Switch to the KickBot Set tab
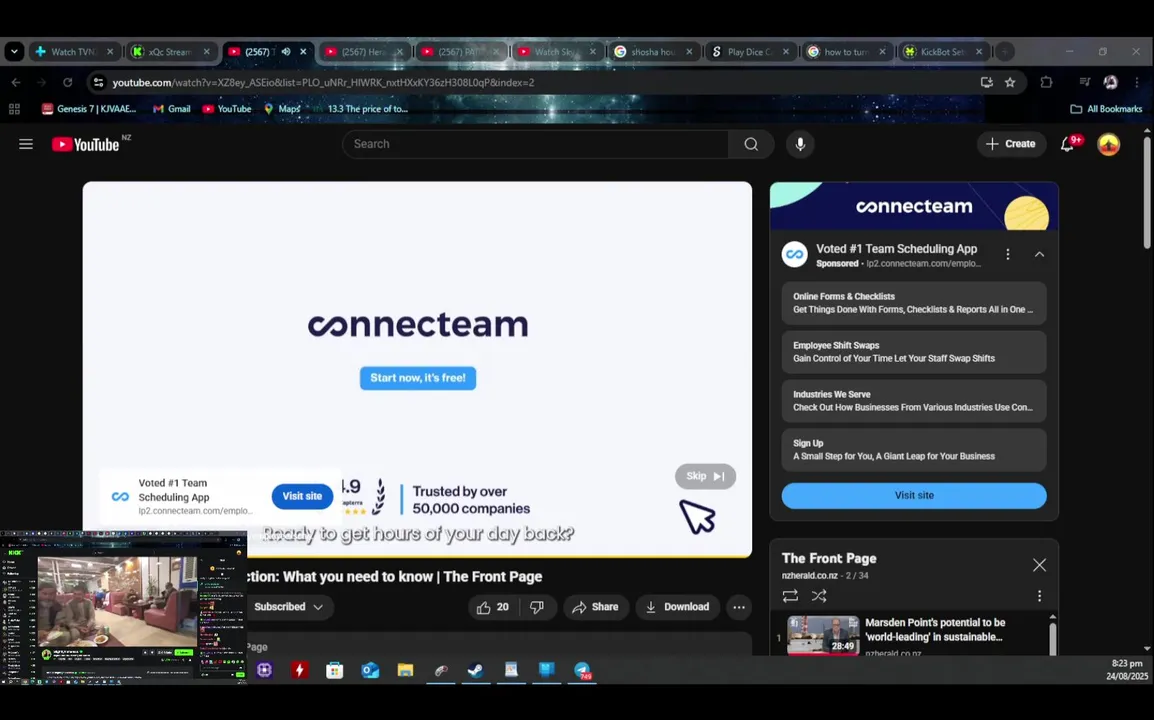Image resolution: width=1154 pixels, height=720 pixels. [943, 52]
